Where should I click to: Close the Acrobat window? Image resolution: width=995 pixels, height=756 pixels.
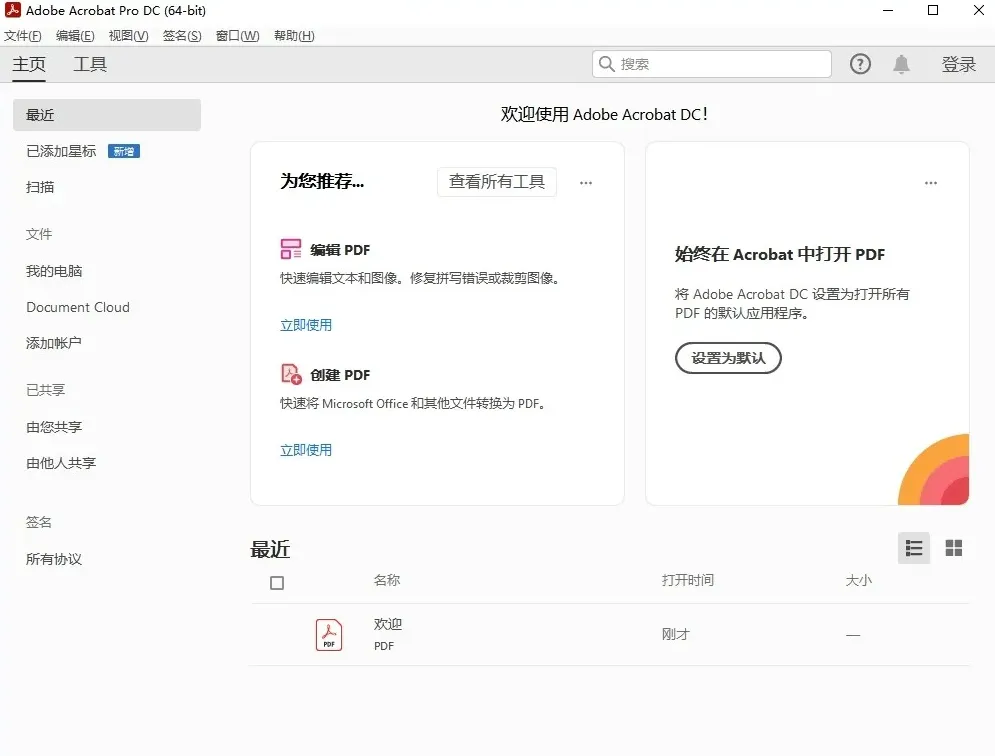point(979,10)
